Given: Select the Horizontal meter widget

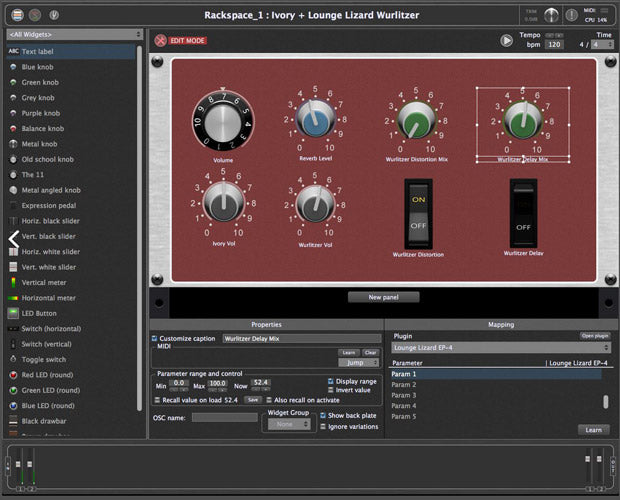Looking at the screenshot, I should tap(71, 298).
